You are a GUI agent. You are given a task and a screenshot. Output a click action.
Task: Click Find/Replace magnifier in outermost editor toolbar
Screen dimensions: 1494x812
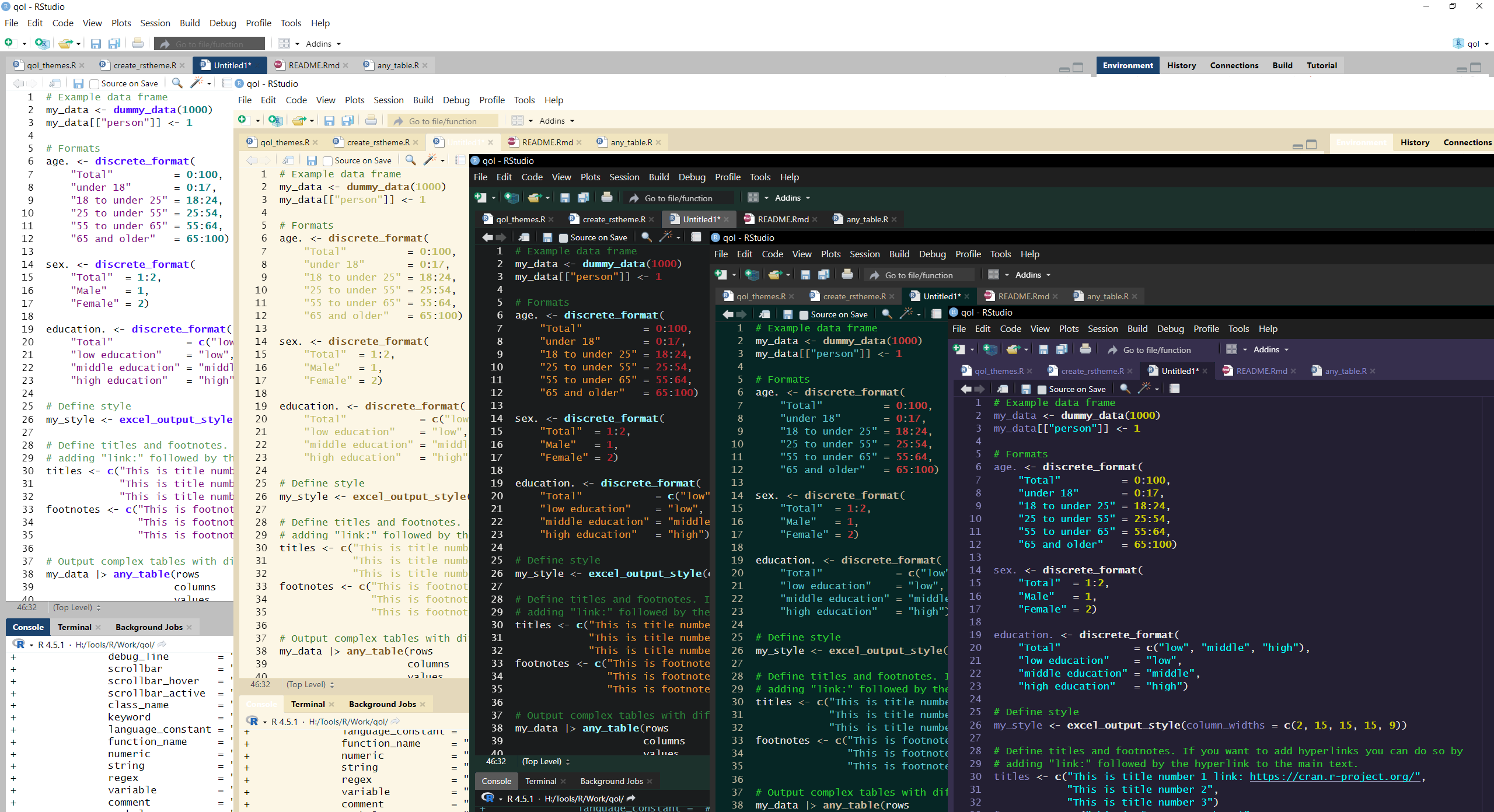pyautogui.click(x=177, y=83)
